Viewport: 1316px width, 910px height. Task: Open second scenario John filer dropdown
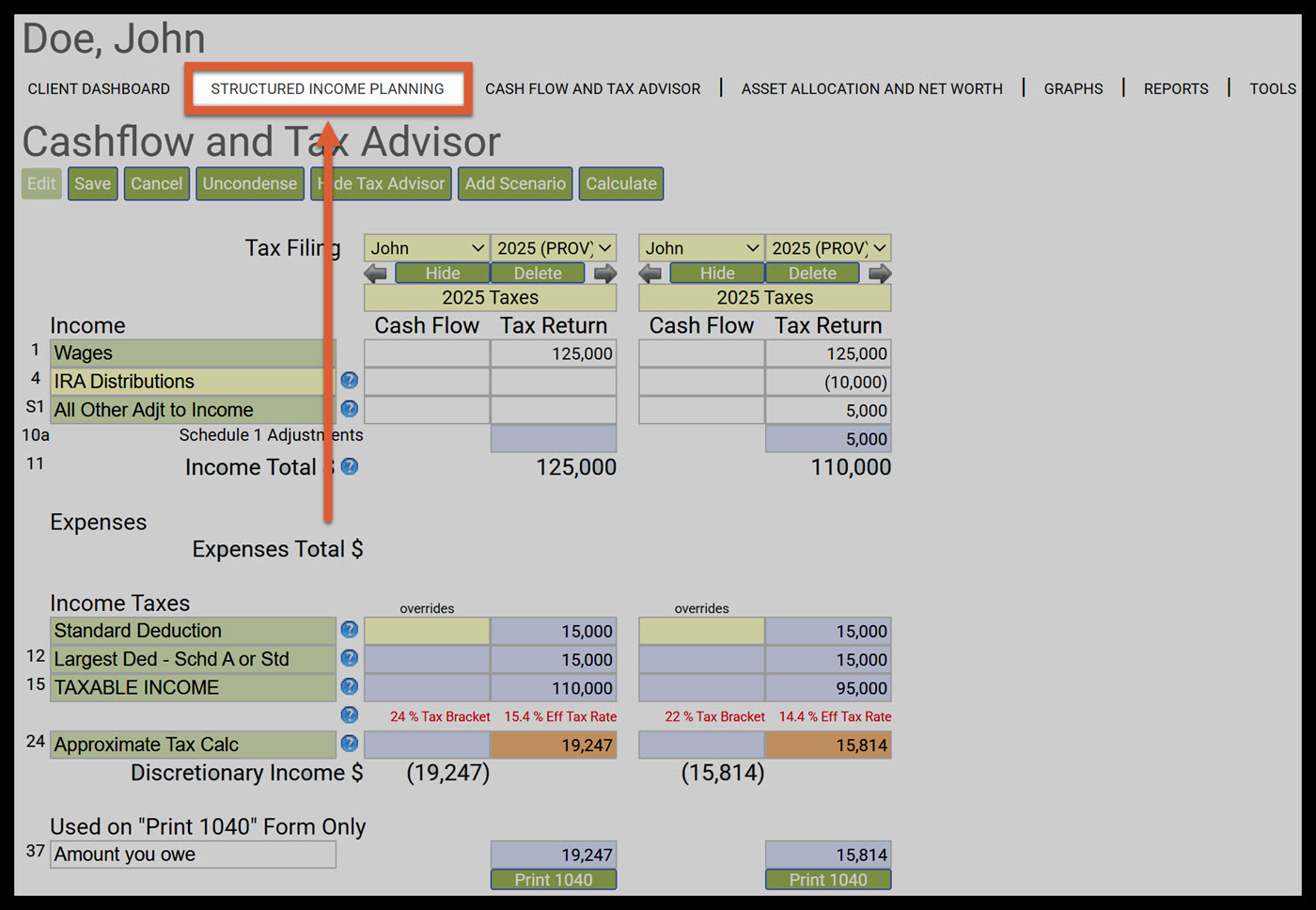[x=701, y=248]
